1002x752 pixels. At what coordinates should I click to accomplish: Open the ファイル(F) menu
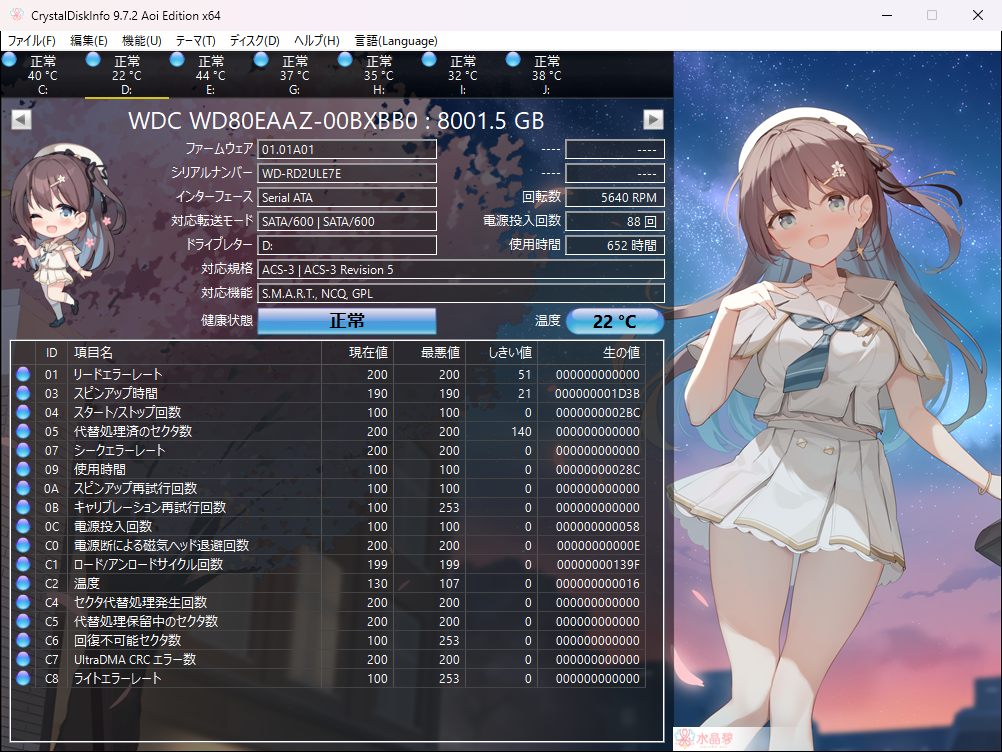coord(32,41)
